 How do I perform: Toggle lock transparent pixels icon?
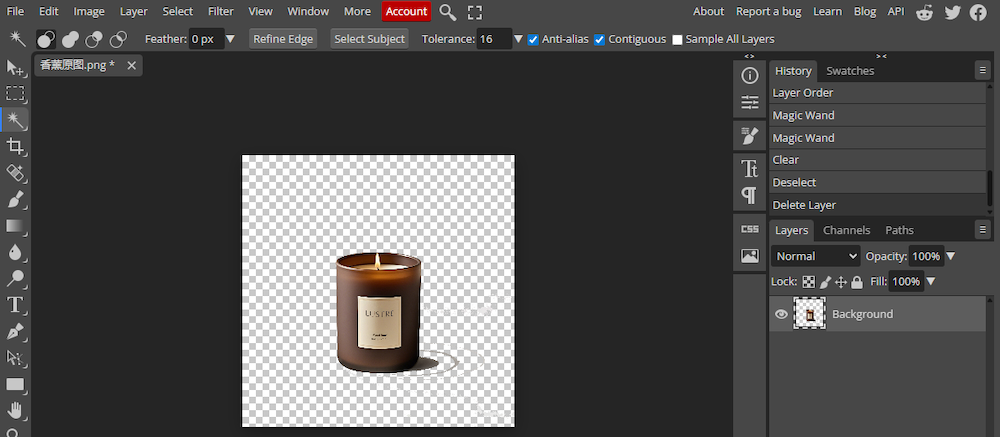pos(809,281)
